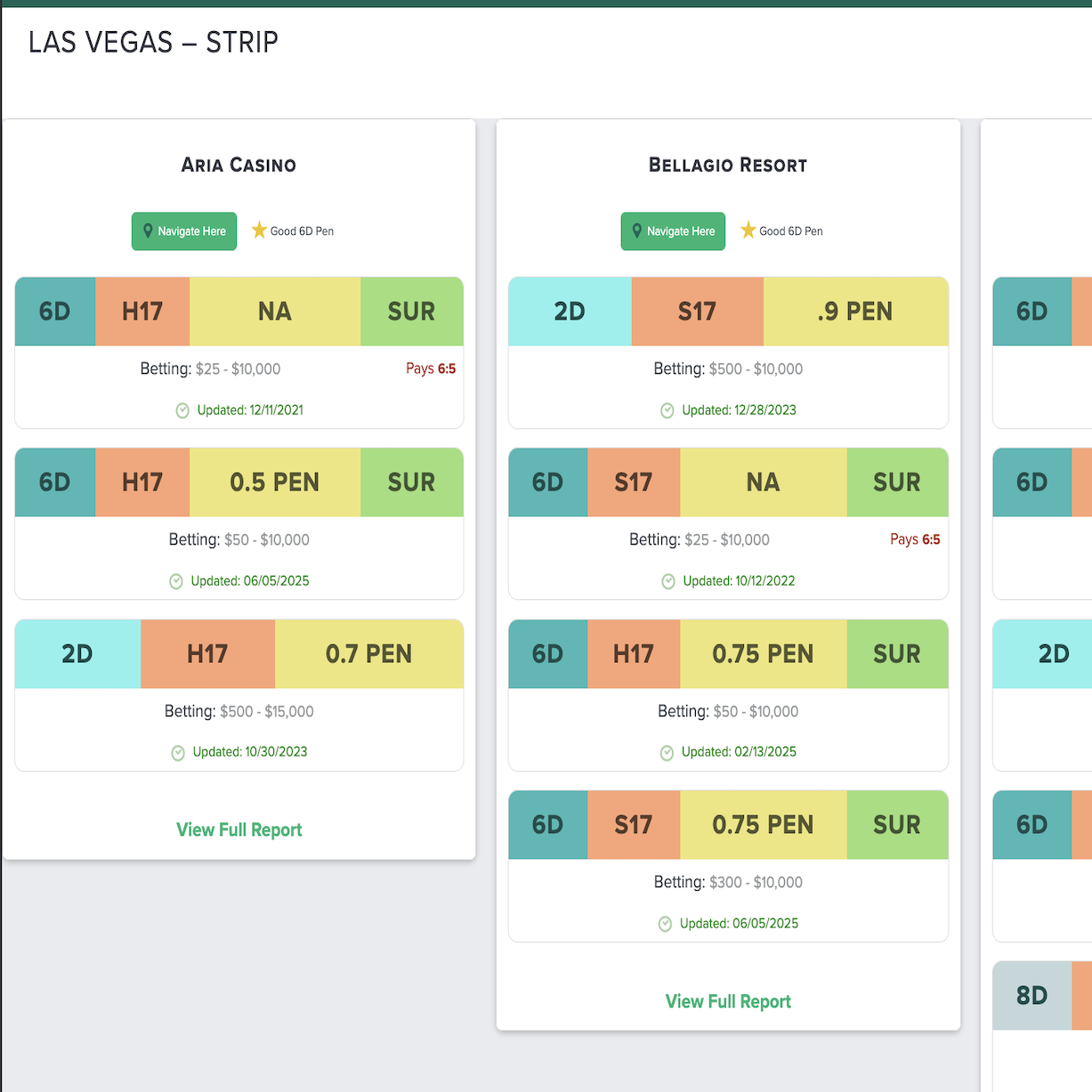This screenshot has height=1092, width=1092.
Task: Click Good 6D Pen label under Bellagio Resort
Action: click(x=791, y=231)
